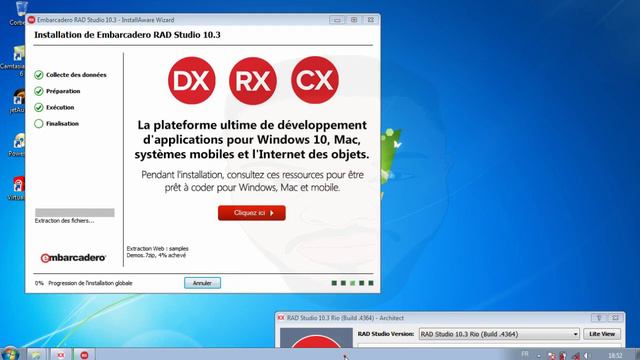Image resolution: width=640 pixels, height=360 pixels.
Task: Click the Préparation step checkmark icon
Action: coord(39,91)
